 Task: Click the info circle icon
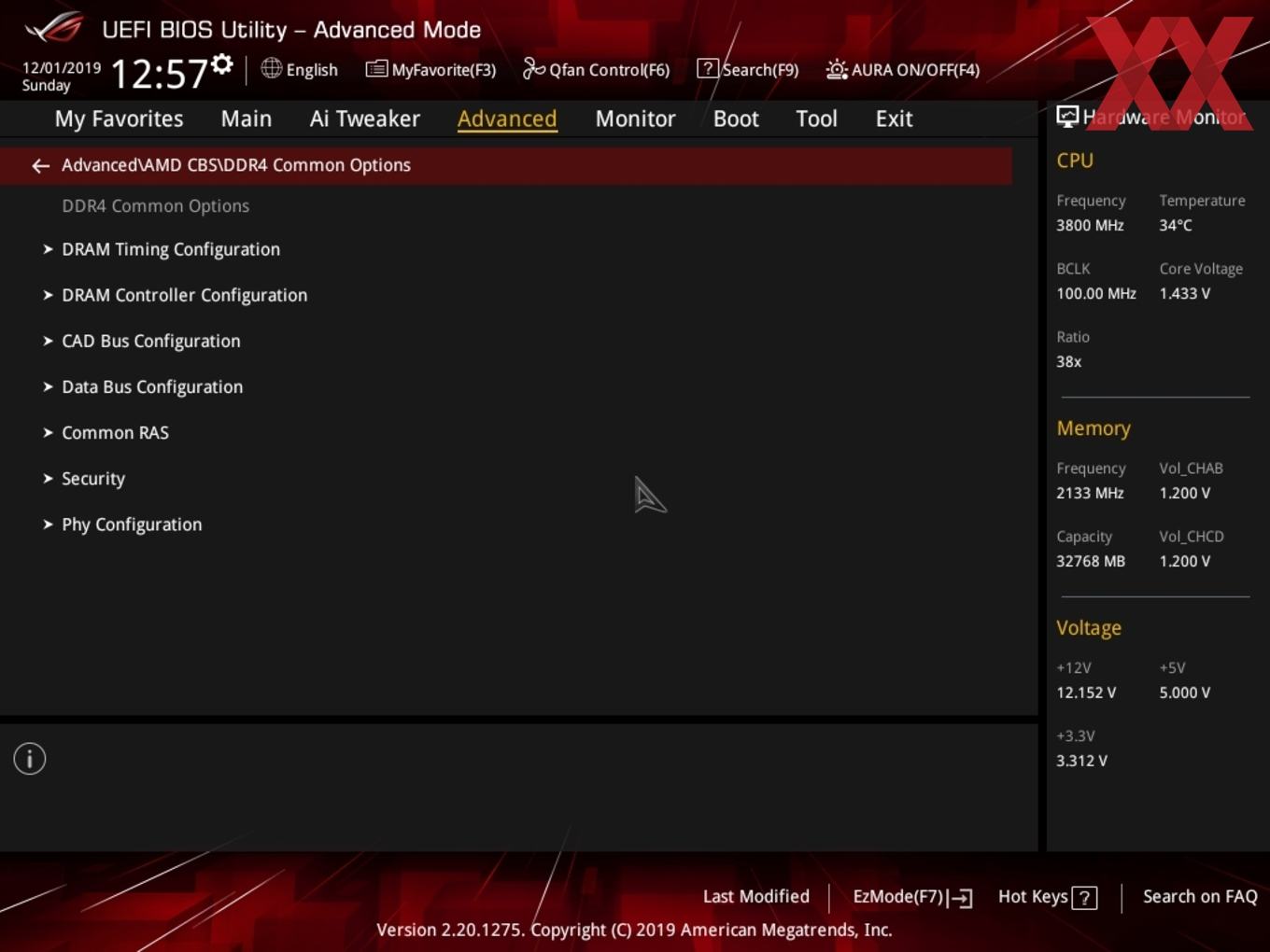(30, 759)
